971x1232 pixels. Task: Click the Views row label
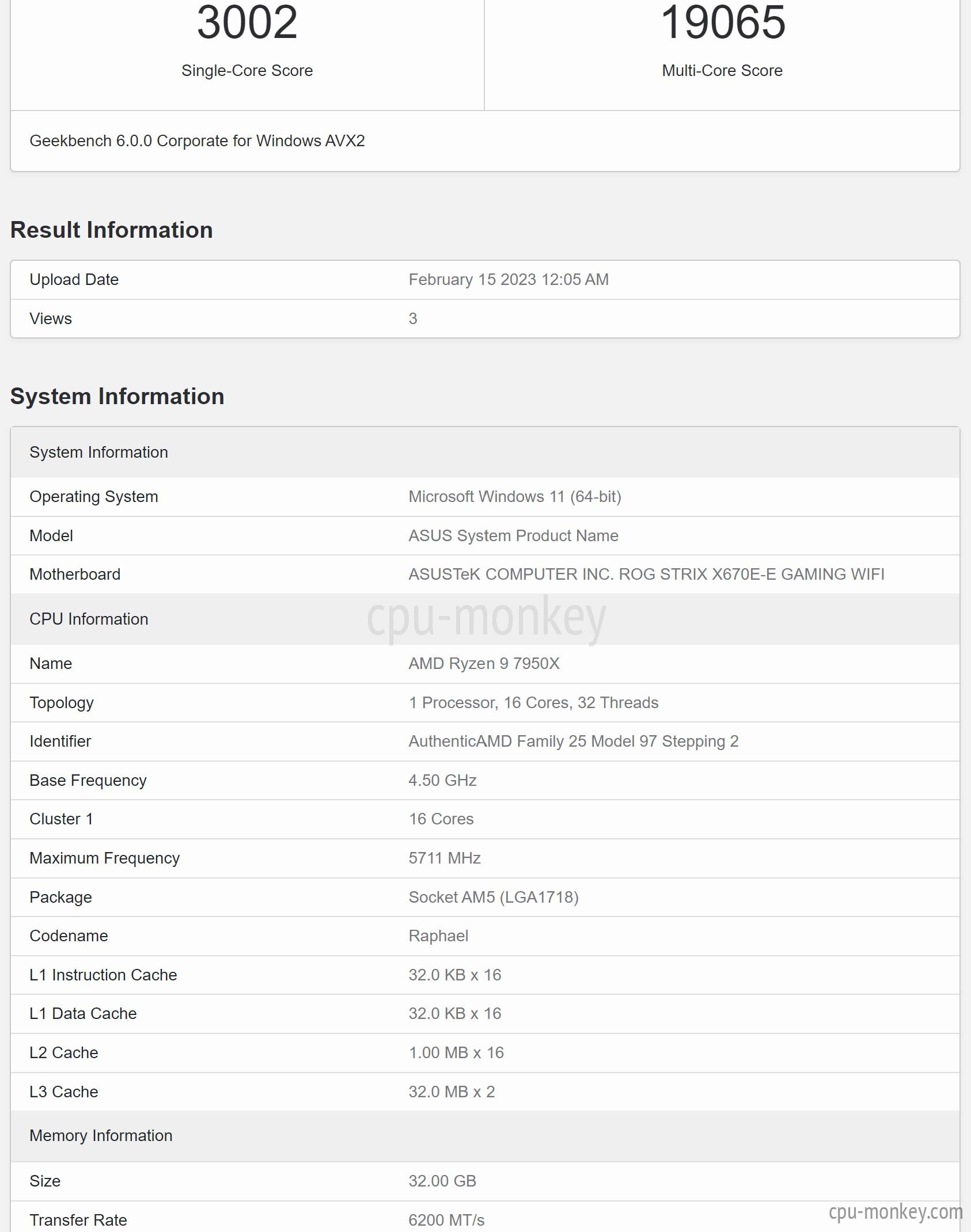pos(51,319)
